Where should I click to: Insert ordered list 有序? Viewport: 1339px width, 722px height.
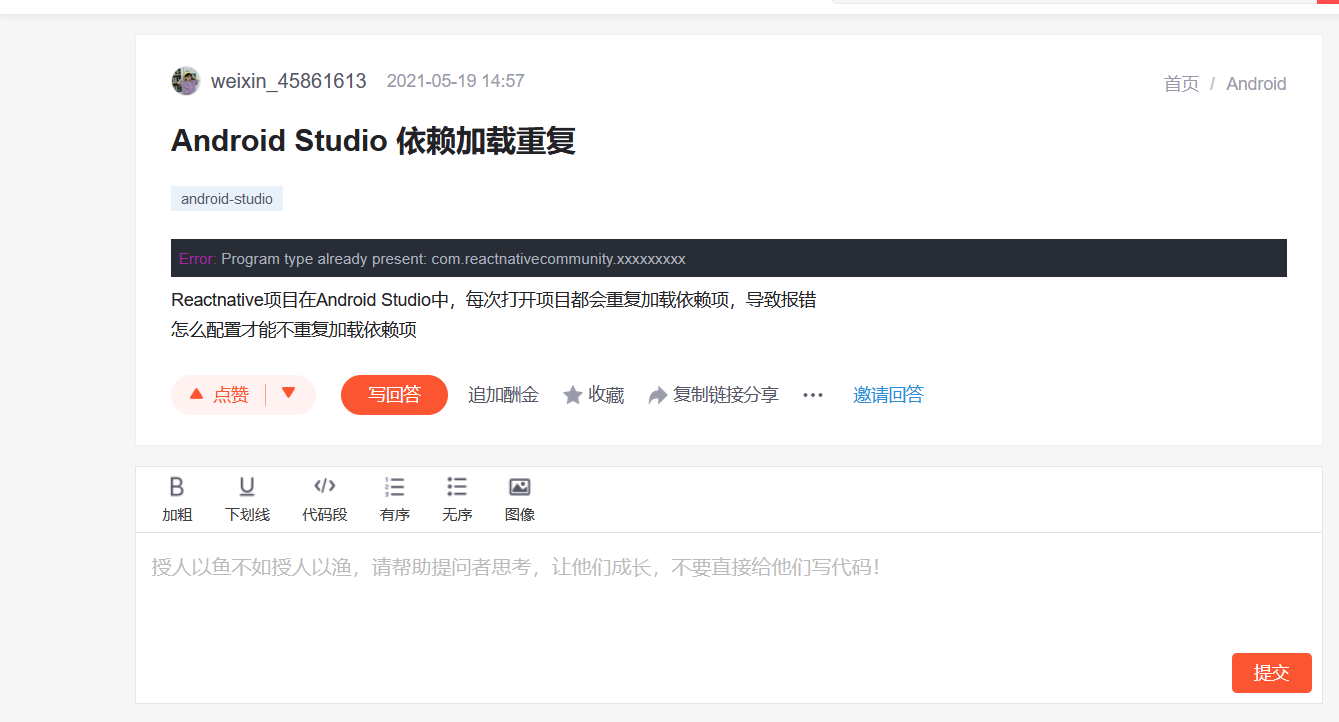[x=395, y=499]
